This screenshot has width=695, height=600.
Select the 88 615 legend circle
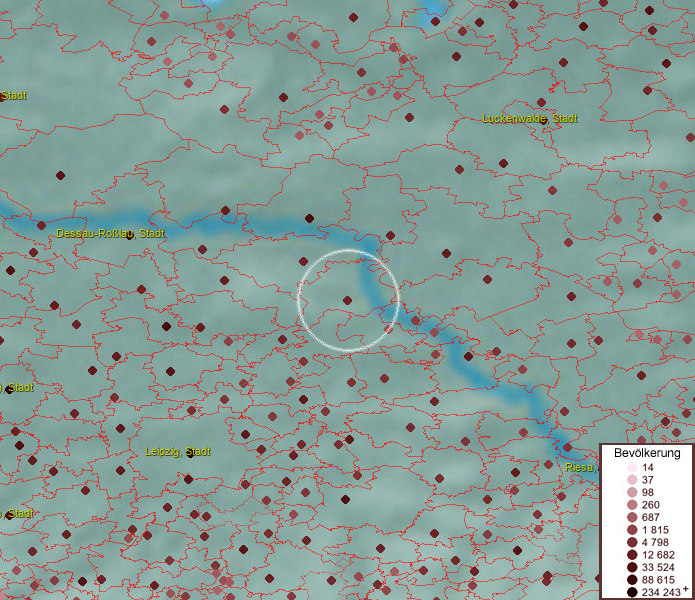point(632,580)
